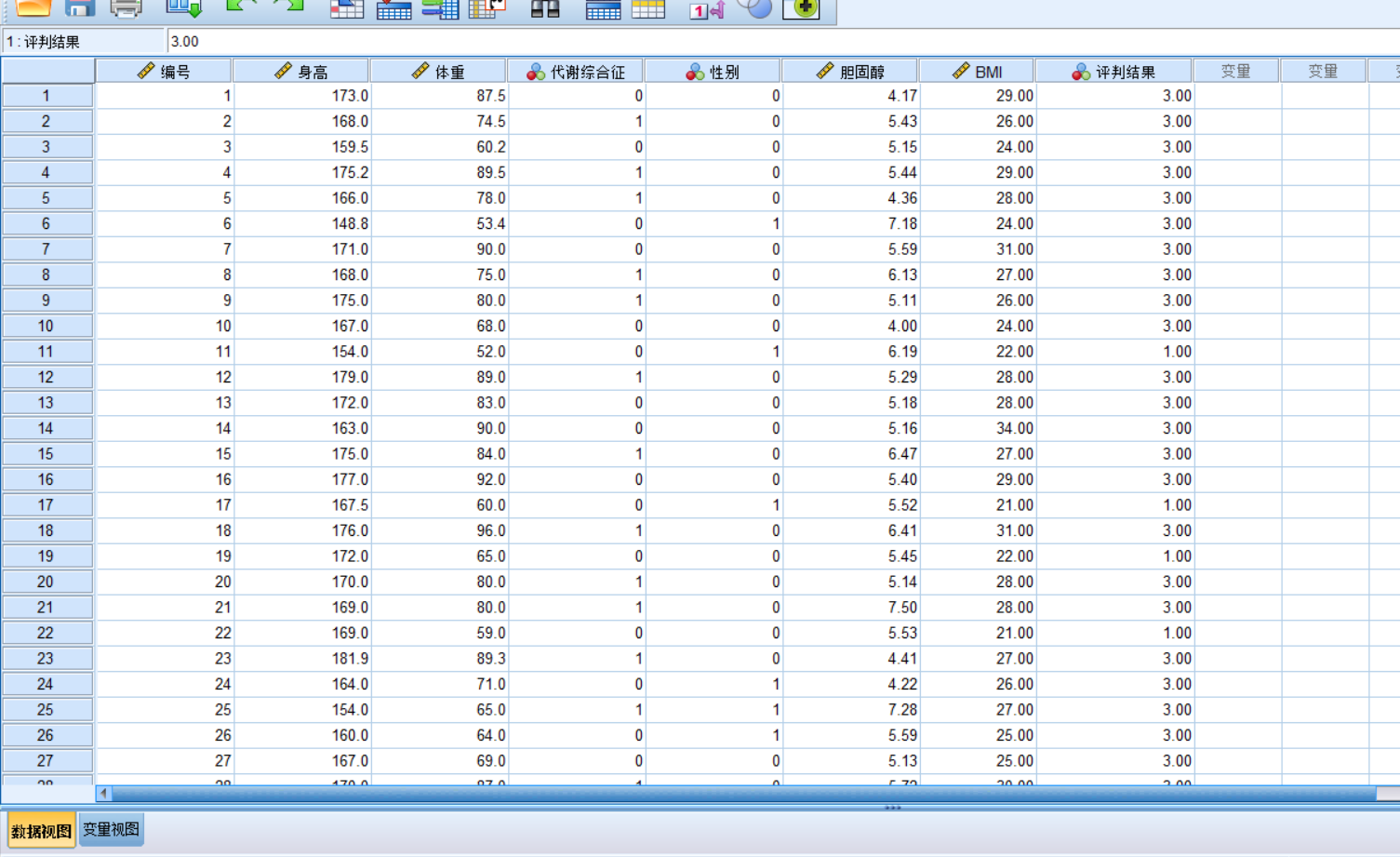Select row header 11
1400x857 pixels.
pos(47,352)
